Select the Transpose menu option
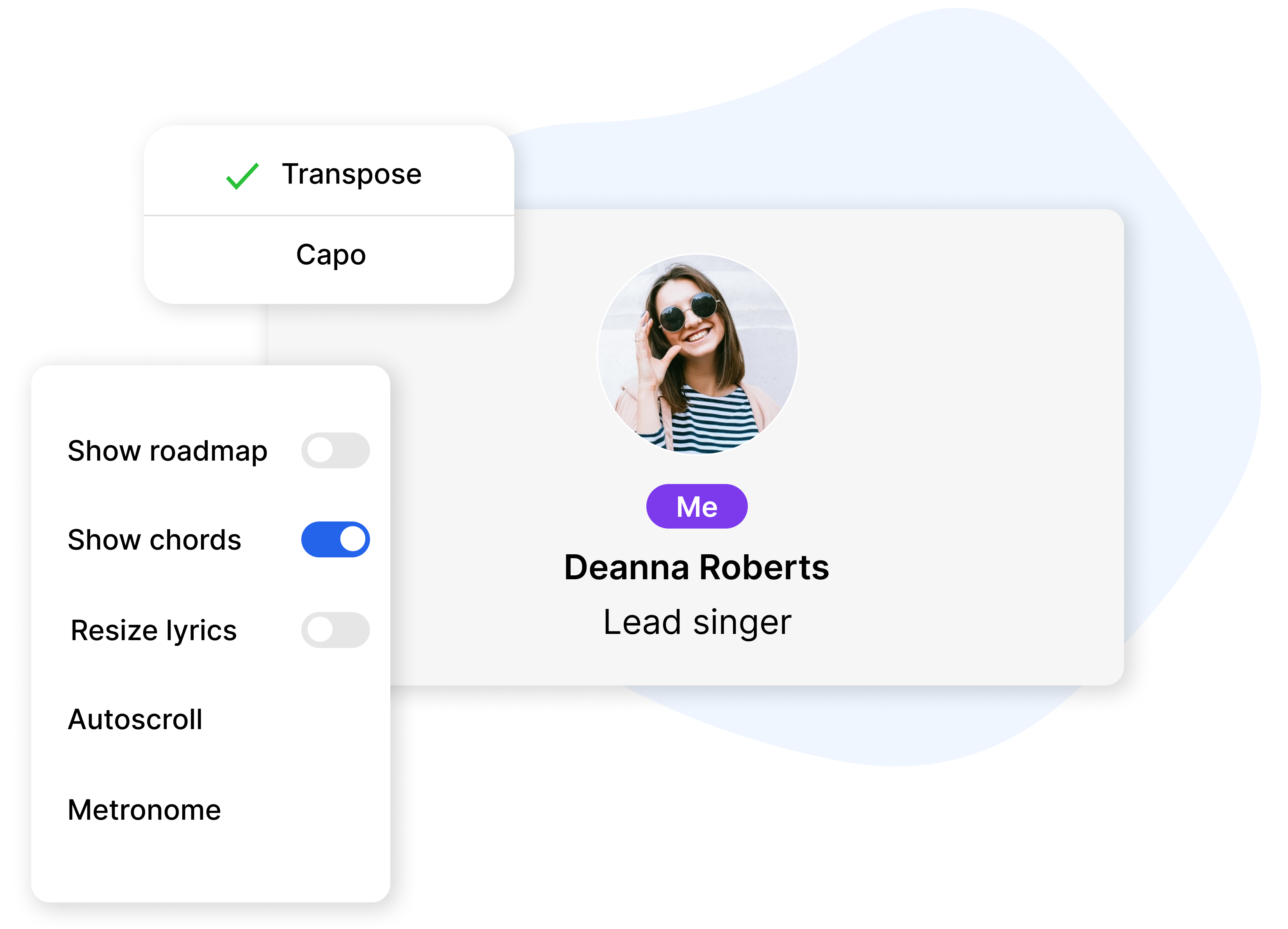This screenshot has height=929, width=1288. click(352, 174)
